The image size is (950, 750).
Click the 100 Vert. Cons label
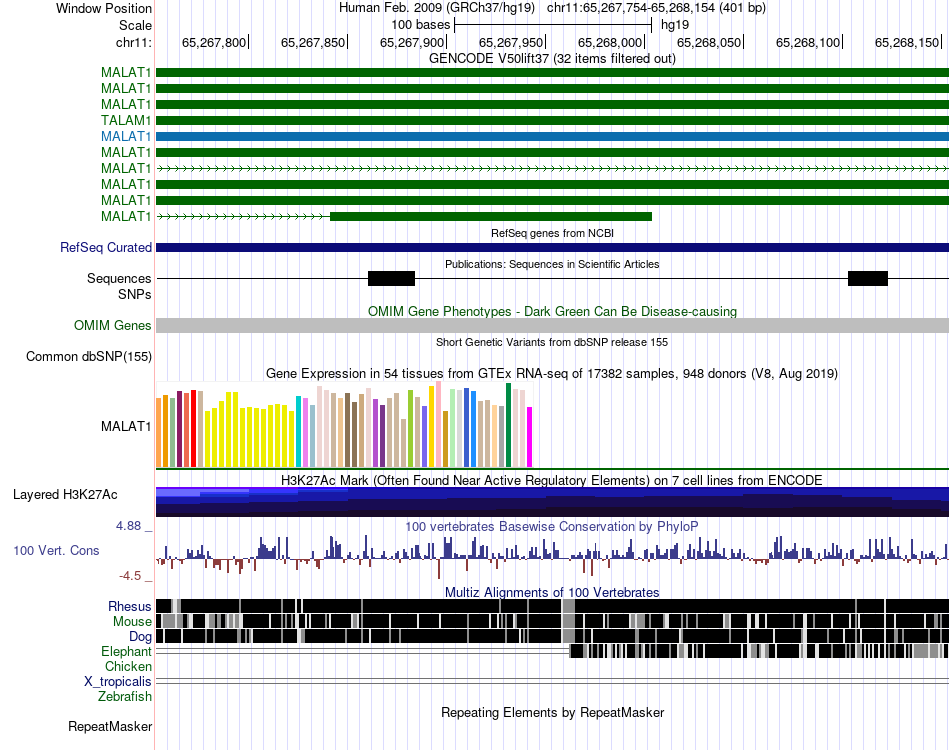(x=56, y=551)
